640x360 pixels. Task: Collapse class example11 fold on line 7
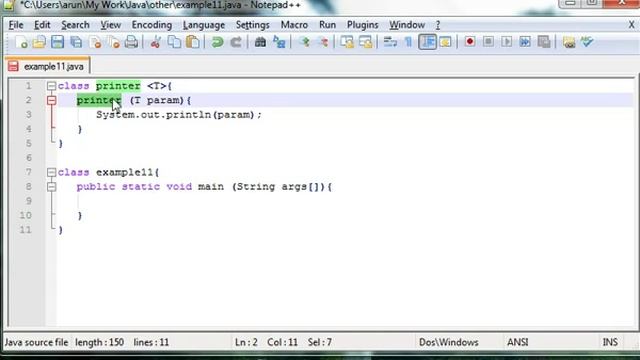pos(51,172)
